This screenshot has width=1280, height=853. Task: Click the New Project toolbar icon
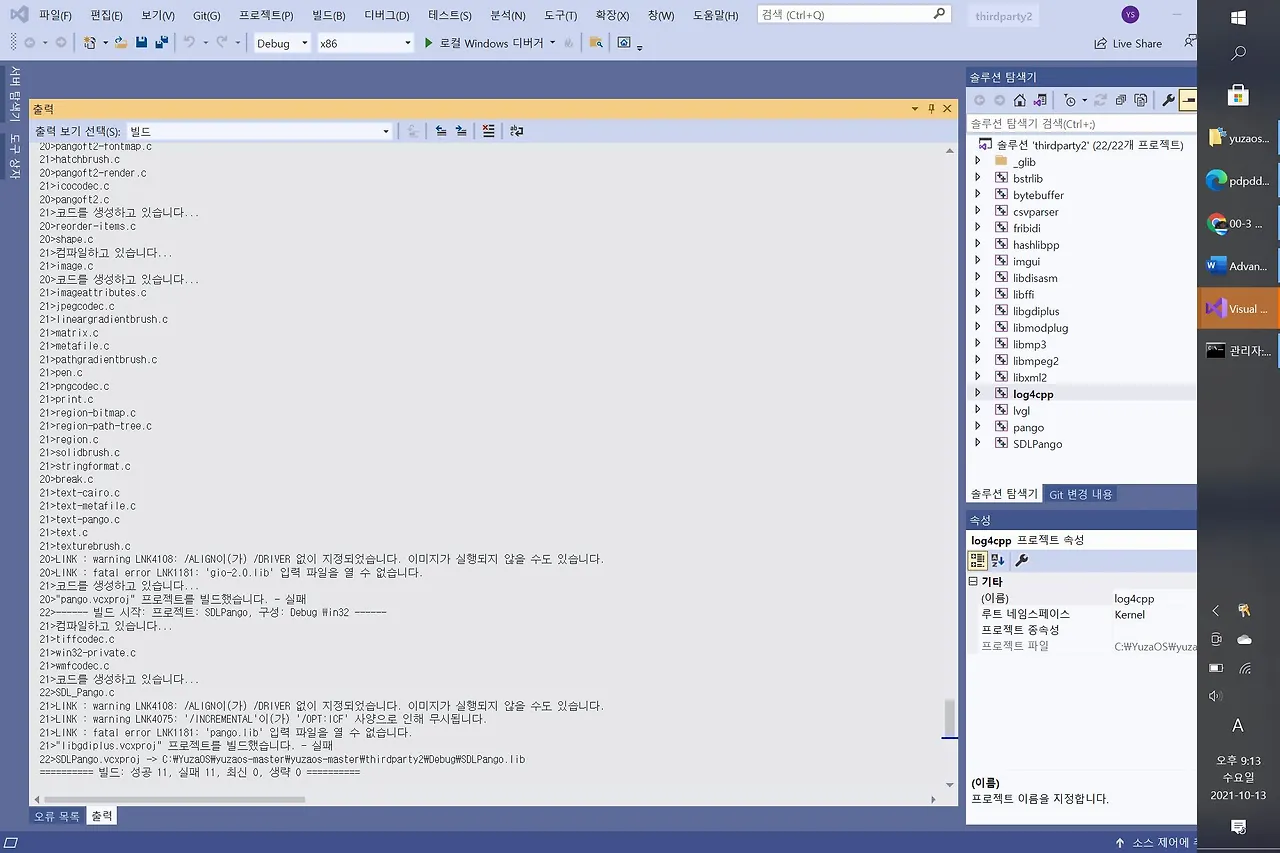click(90, 43)
